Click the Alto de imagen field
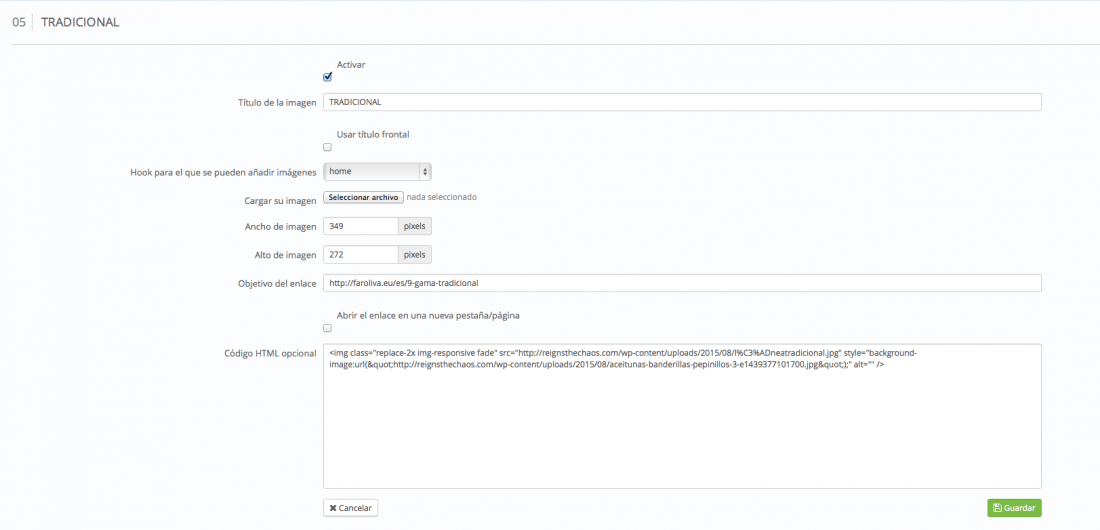Viewport: 1100px width, 530px height. point(361,254)
